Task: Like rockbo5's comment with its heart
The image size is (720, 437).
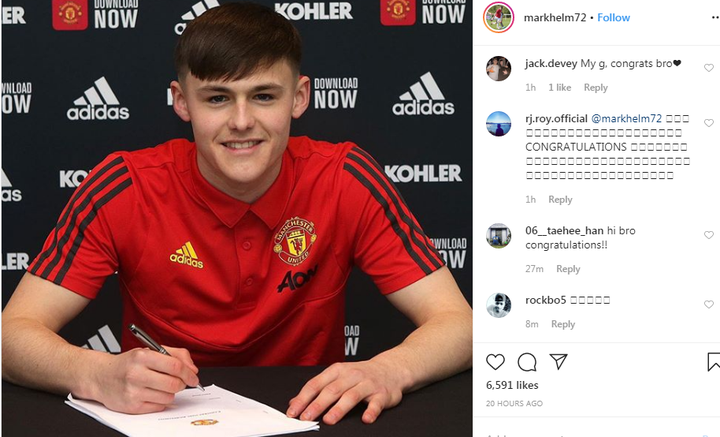Action: tap(709, 304)
